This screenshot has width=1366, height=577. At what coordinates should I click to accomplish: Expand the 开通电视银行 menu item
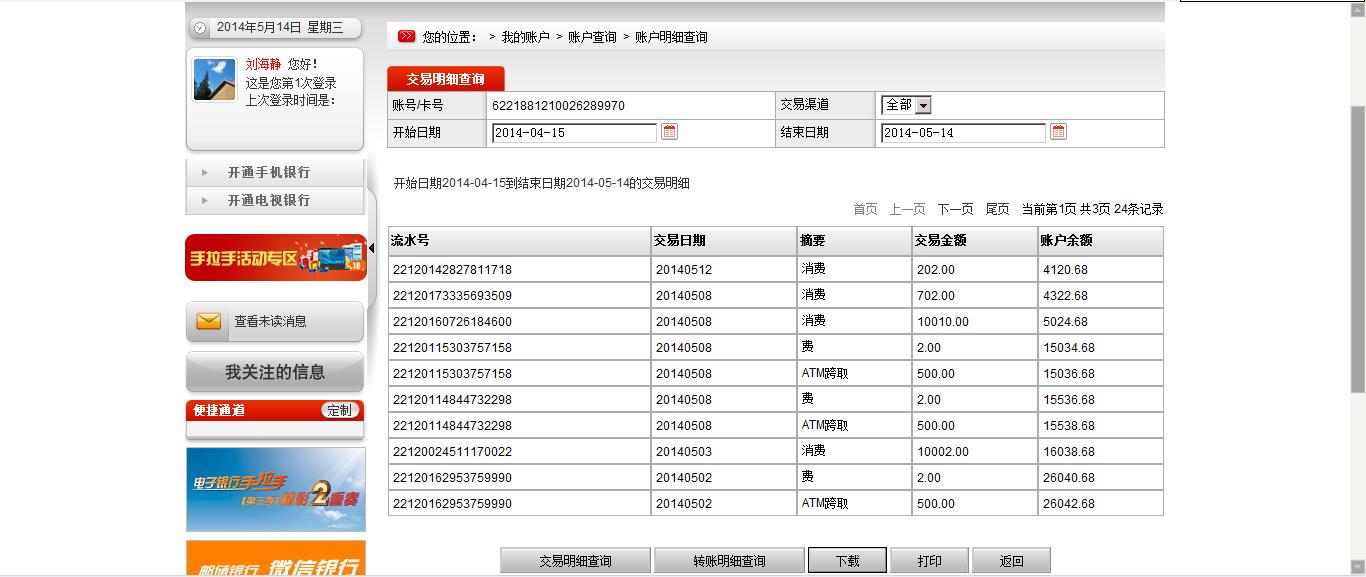[268, 200]
